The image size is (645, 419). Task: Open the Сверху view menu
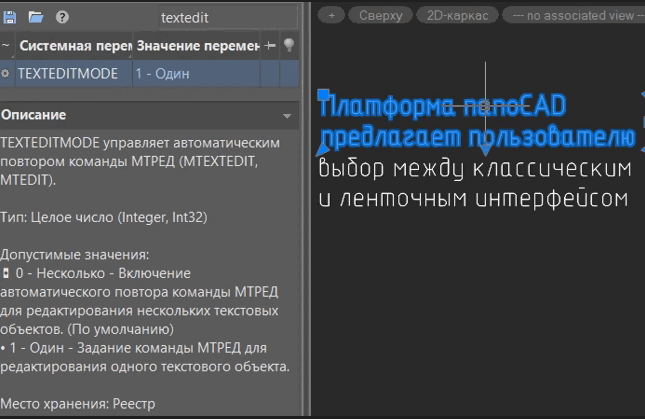pos(381,16)
